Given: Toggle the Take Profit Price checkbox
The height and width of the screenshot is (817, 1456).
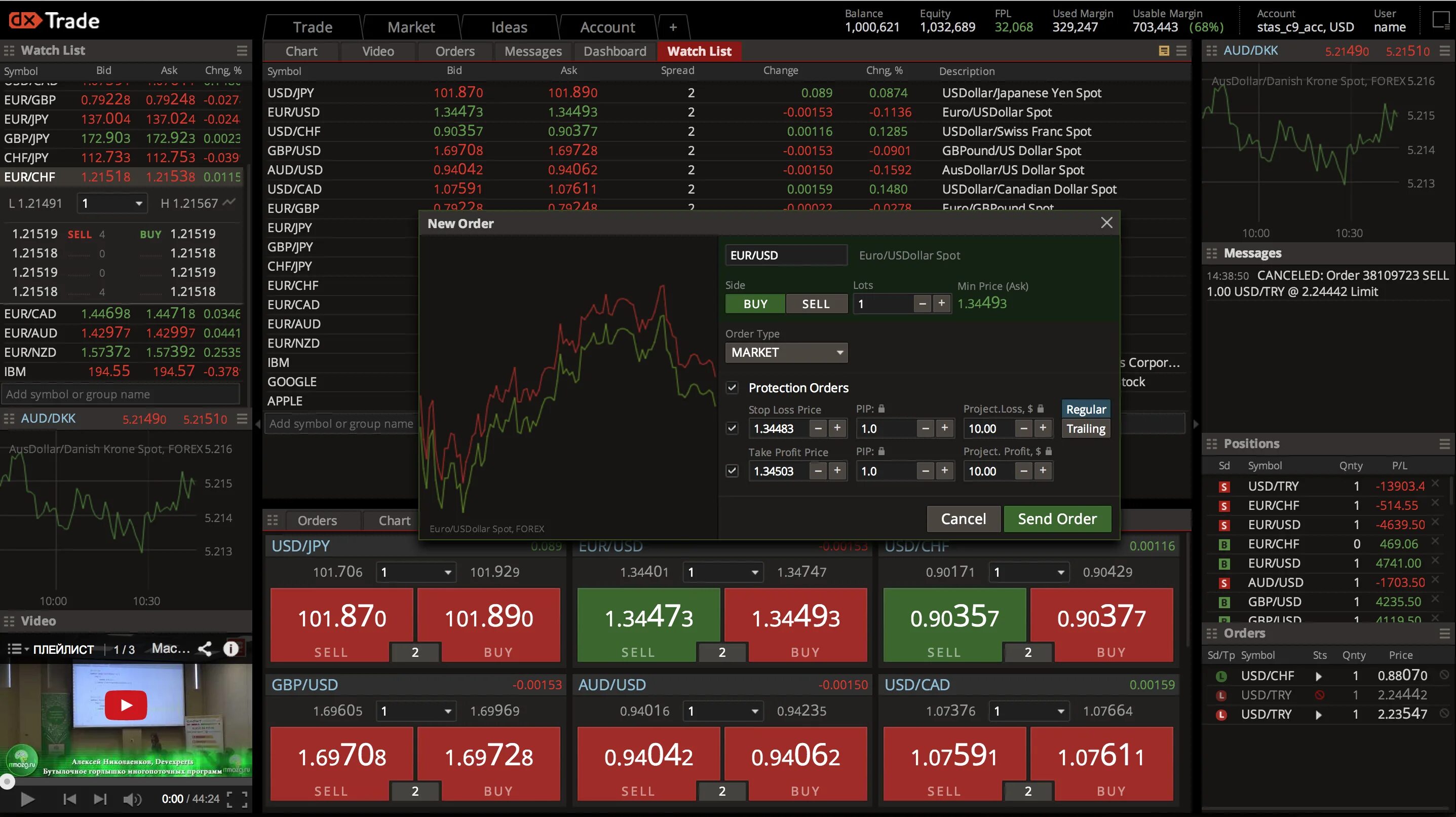Looking at the screenshot, I should point(732,470).
